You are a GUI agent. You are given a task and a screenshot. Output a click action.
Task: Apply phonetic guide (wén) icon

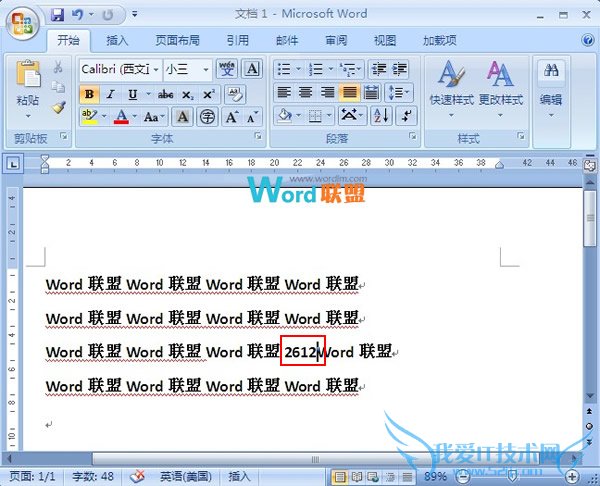point(227,69)
